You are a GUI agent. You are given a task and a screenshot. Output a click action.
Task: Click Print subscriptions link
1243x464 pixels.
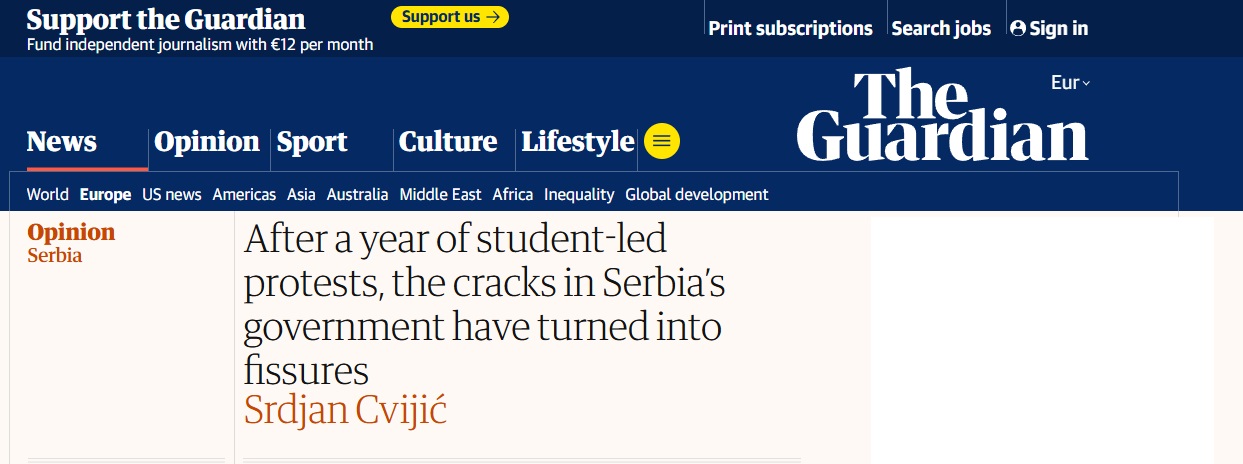pos(790,29)
